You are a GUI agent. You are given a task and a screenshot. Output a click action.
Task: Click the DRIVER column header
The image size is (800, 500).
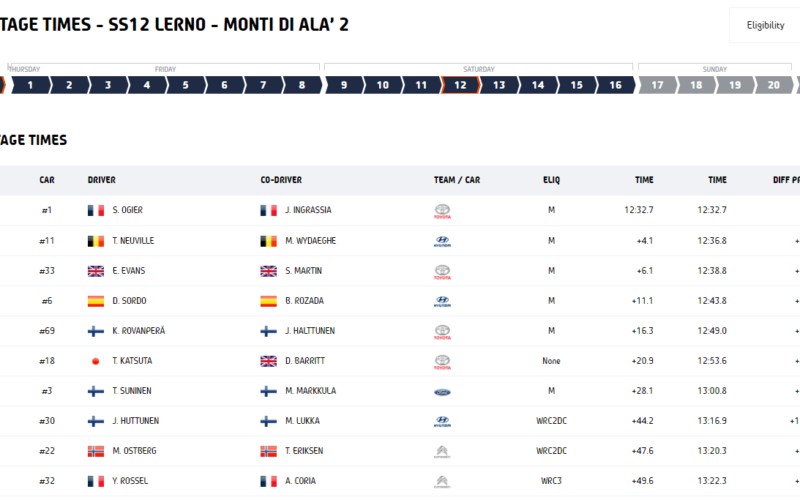click(102, 180)
